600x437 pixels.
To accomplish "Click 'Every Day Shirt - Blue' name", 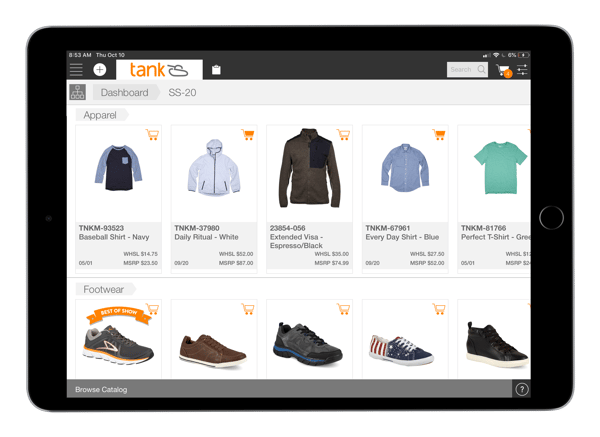I will [x=402, y=237].
